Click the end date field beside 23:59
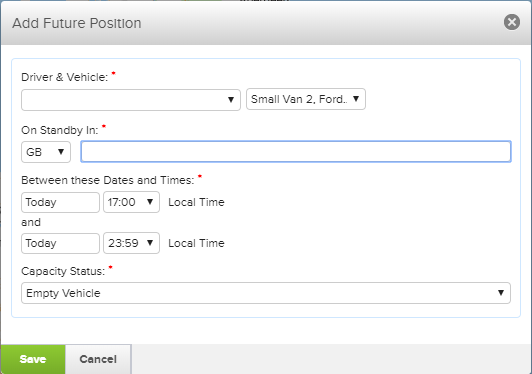Image resolution: width=532 pixels, height=374 pixels. coord(60,243)
